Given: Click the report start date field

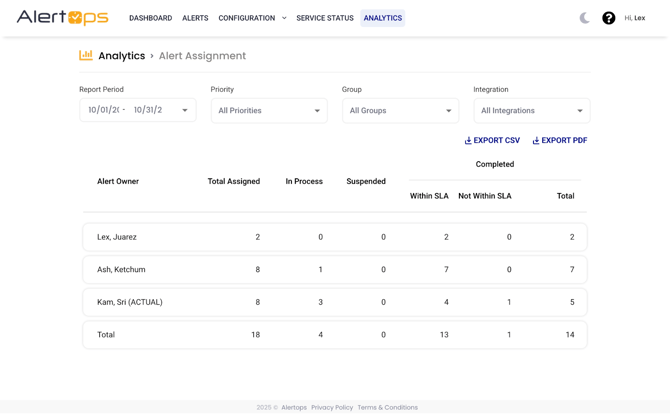Looking at the screenshot, I should point(103,111).
